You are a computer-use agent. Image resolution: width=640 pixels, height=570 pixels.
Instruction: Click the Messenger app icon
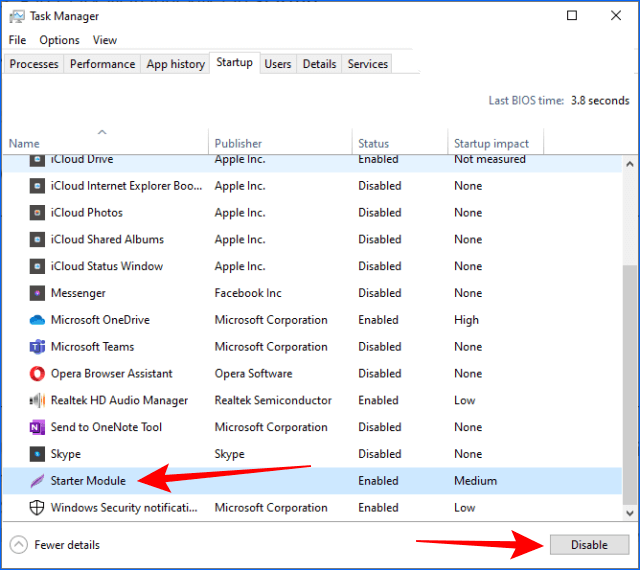coord(37,293)
